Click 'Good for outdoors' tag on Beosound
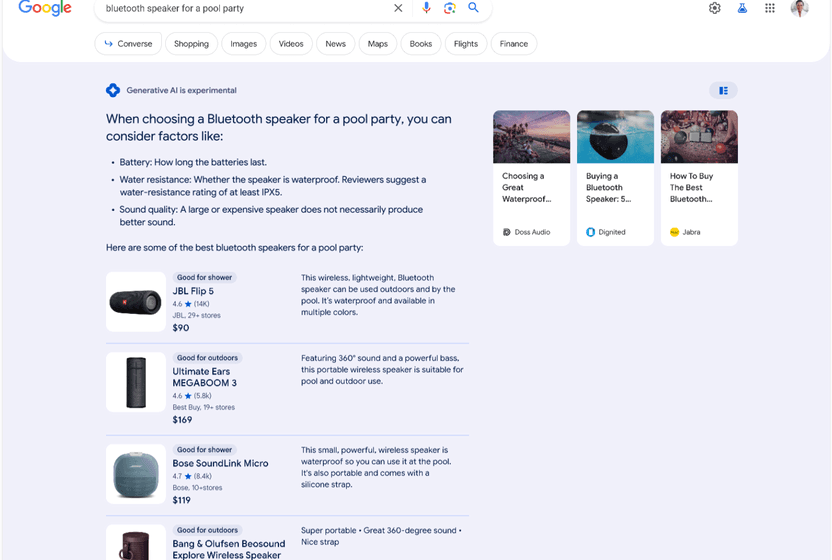The image size is (832, 560). point(207,530)
